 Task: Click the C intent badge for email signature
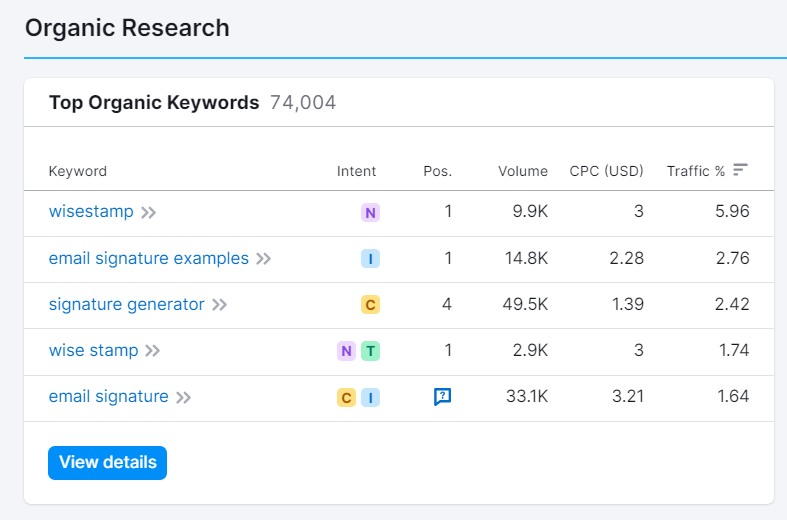[346, 398]
